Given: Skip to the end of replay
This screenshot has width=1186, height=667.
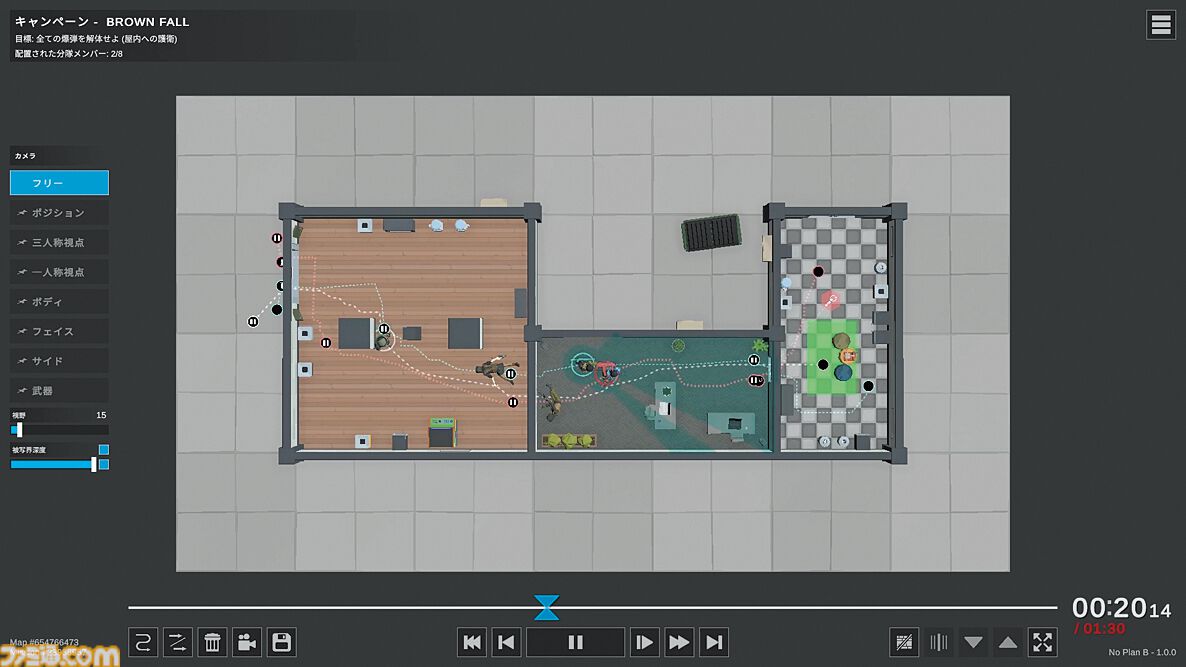Looking at the screenshot, I should [x=714, y=642].
